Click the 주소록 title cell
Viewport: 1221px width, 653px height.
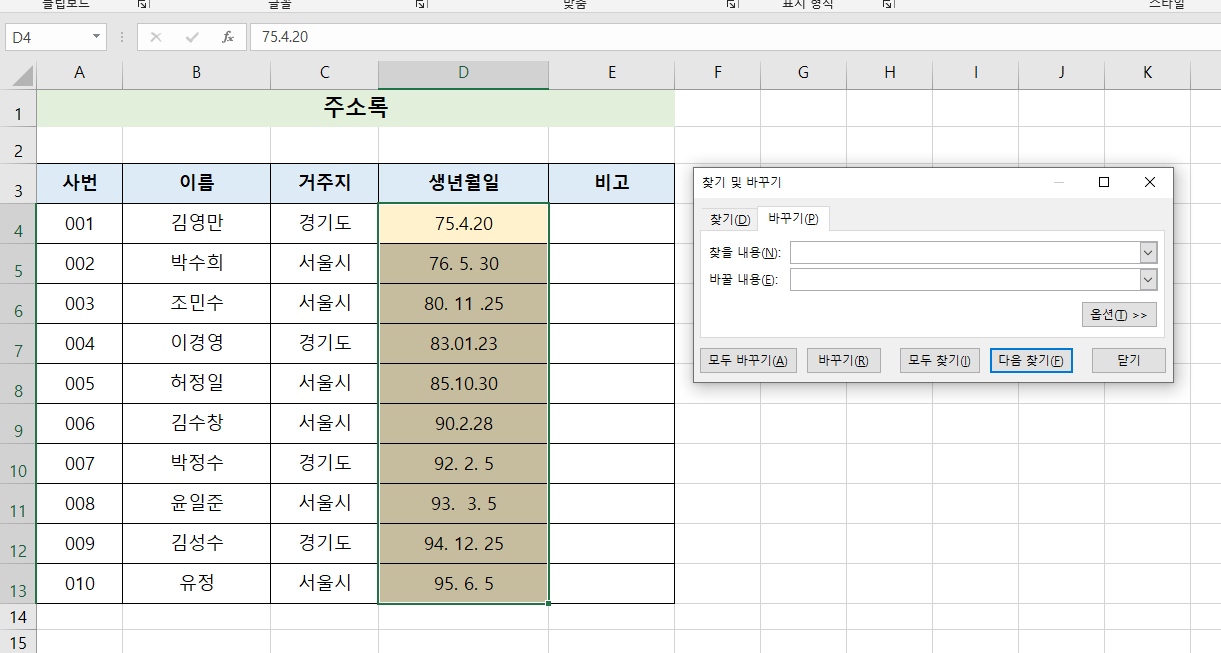[355, 108]
